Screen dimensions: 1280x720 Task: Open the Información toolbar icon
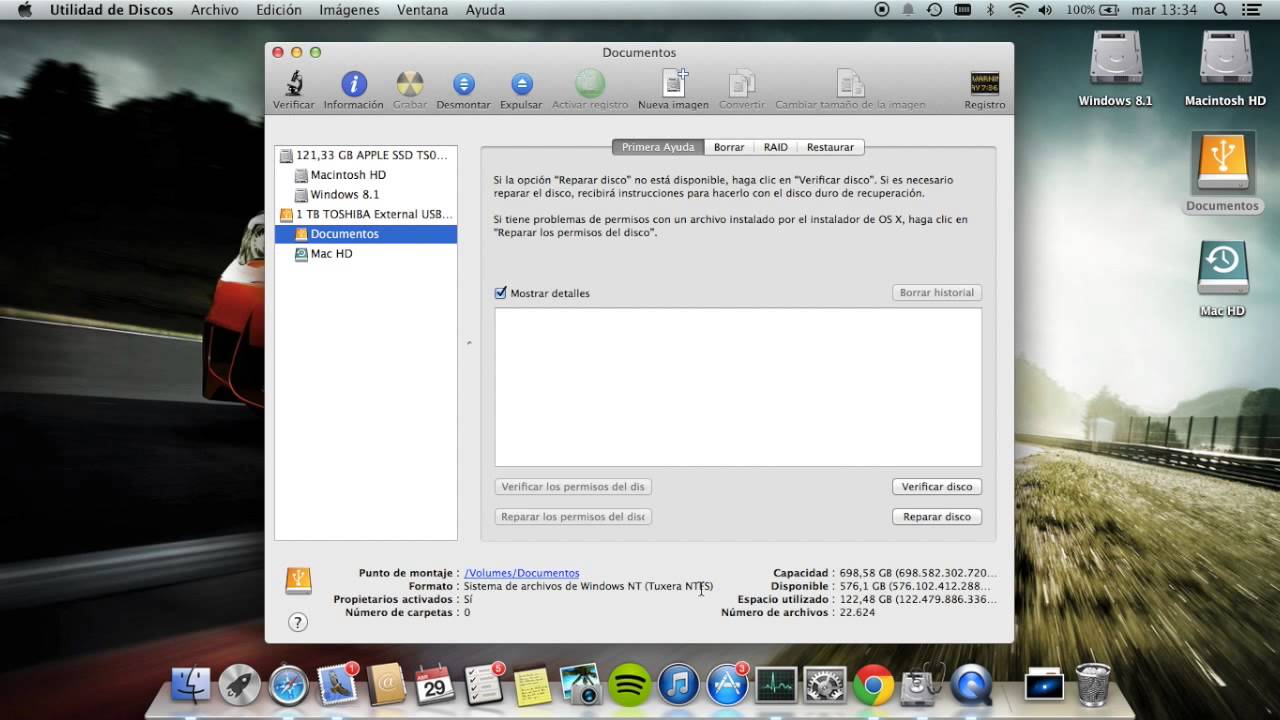pos(354,84)
